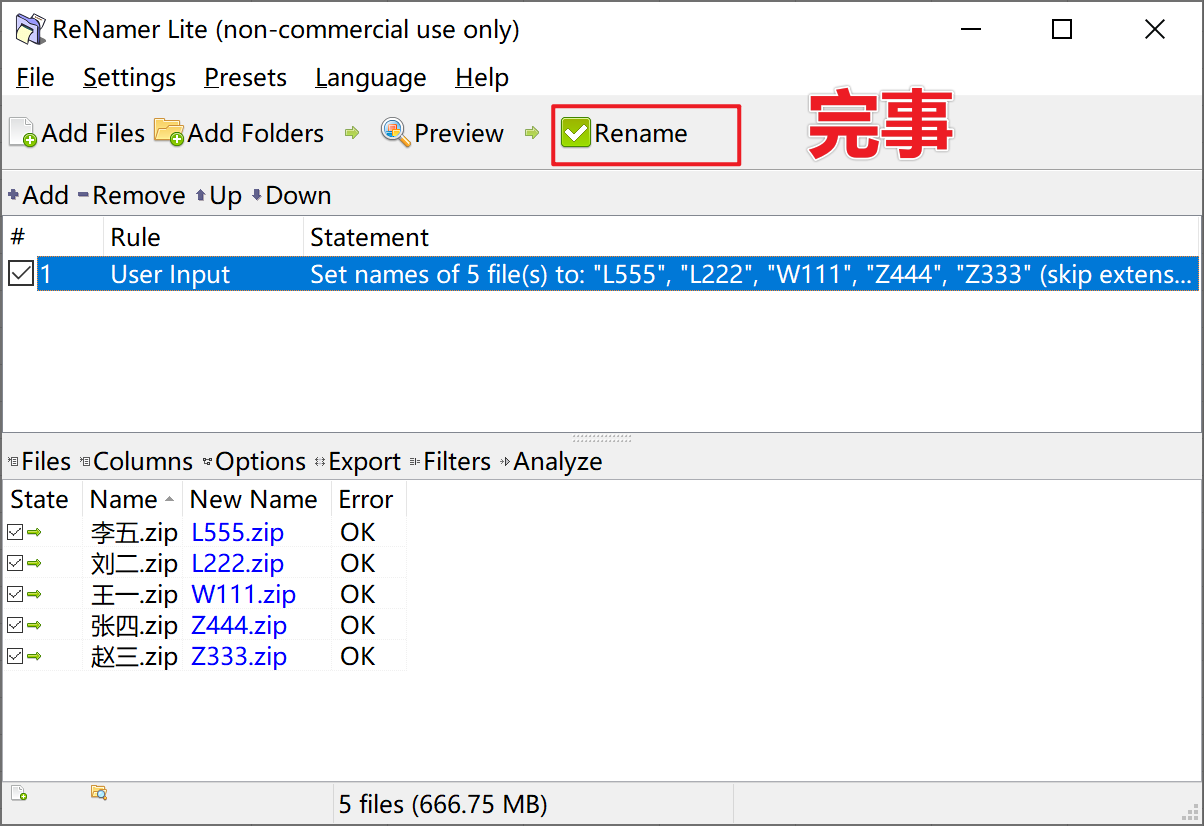Select file name 王一.zip
The width and height of the screenshot is (1204, 826).
[x=134, y=594]
